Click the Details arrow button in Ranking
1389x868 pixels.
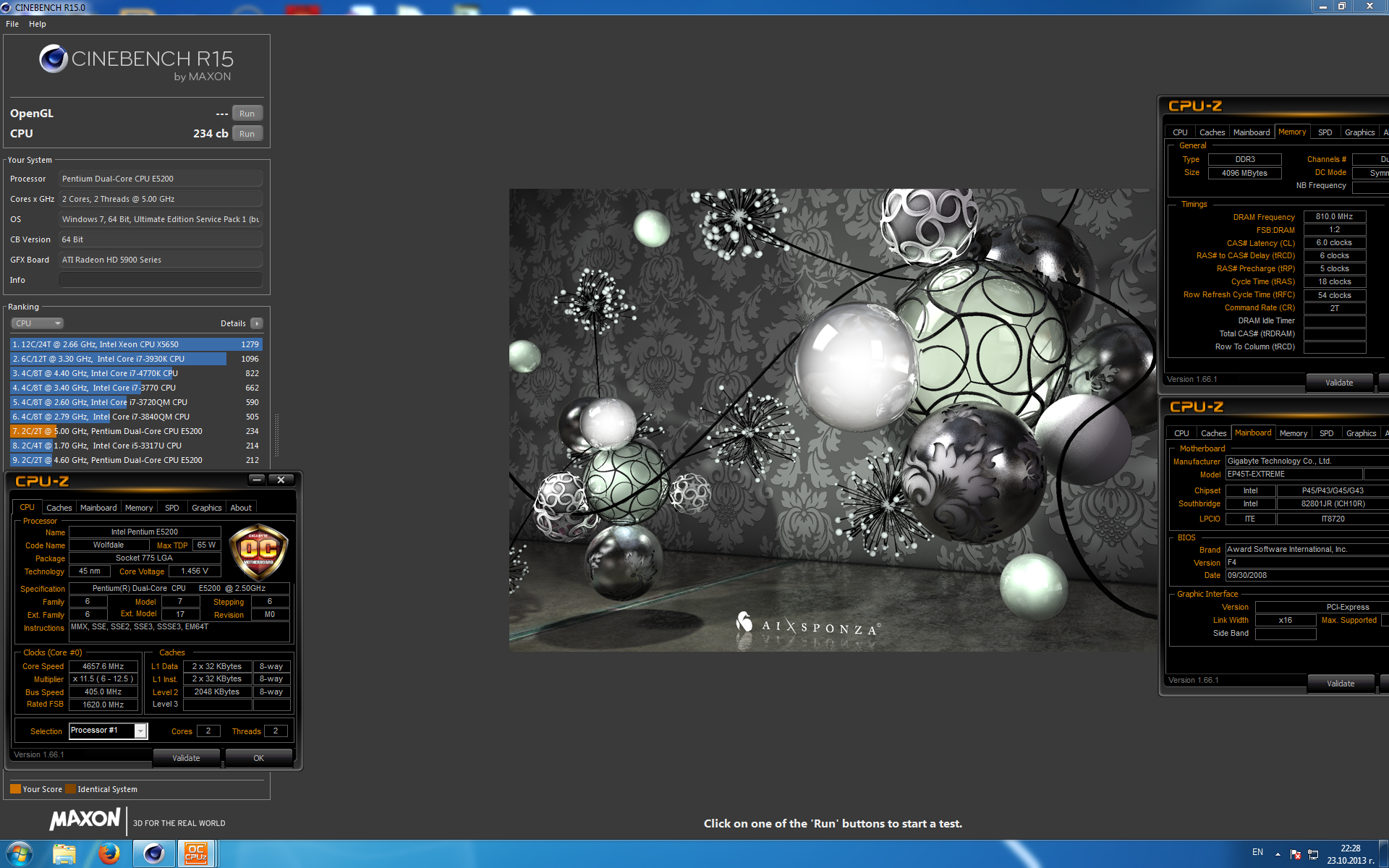coord(257,323)
